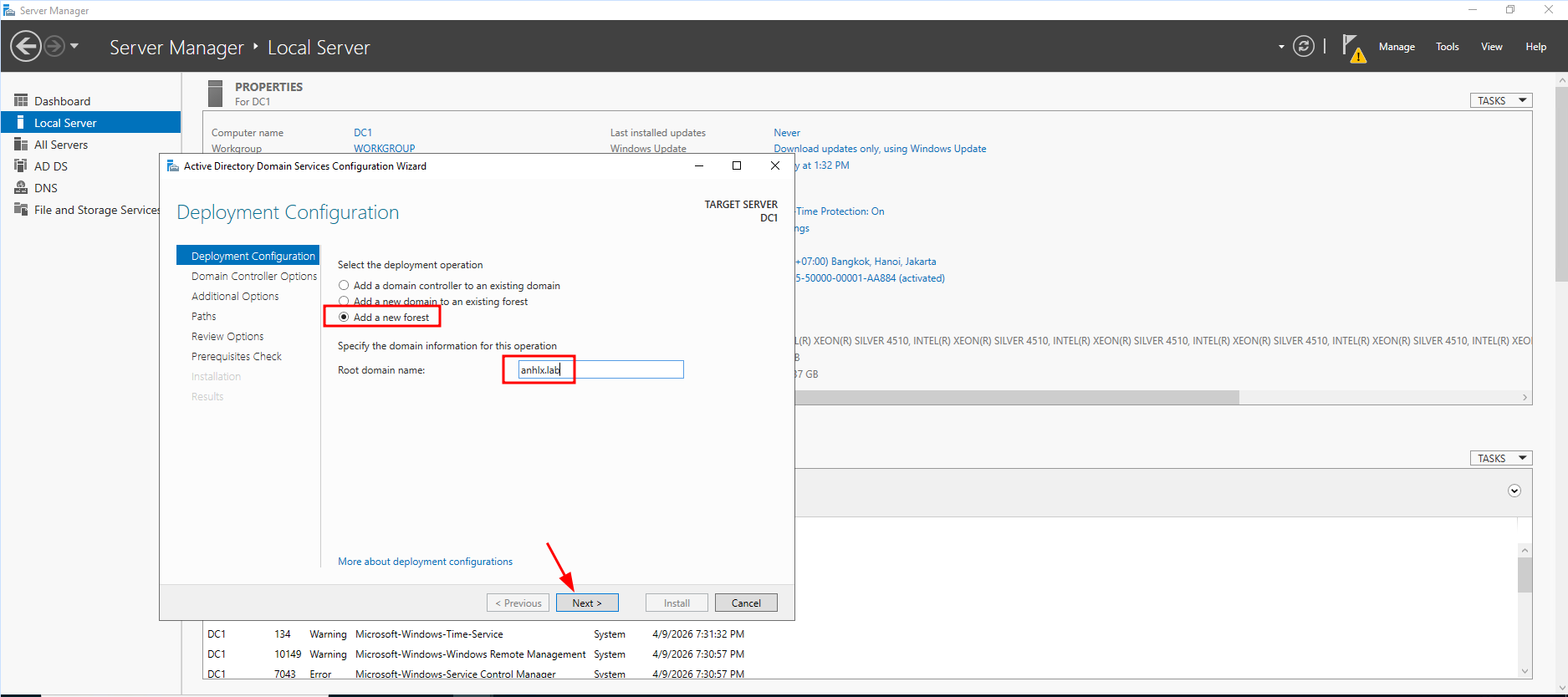Open the Manage menu
The image size is (1568, 697).
pos(1397,47)
